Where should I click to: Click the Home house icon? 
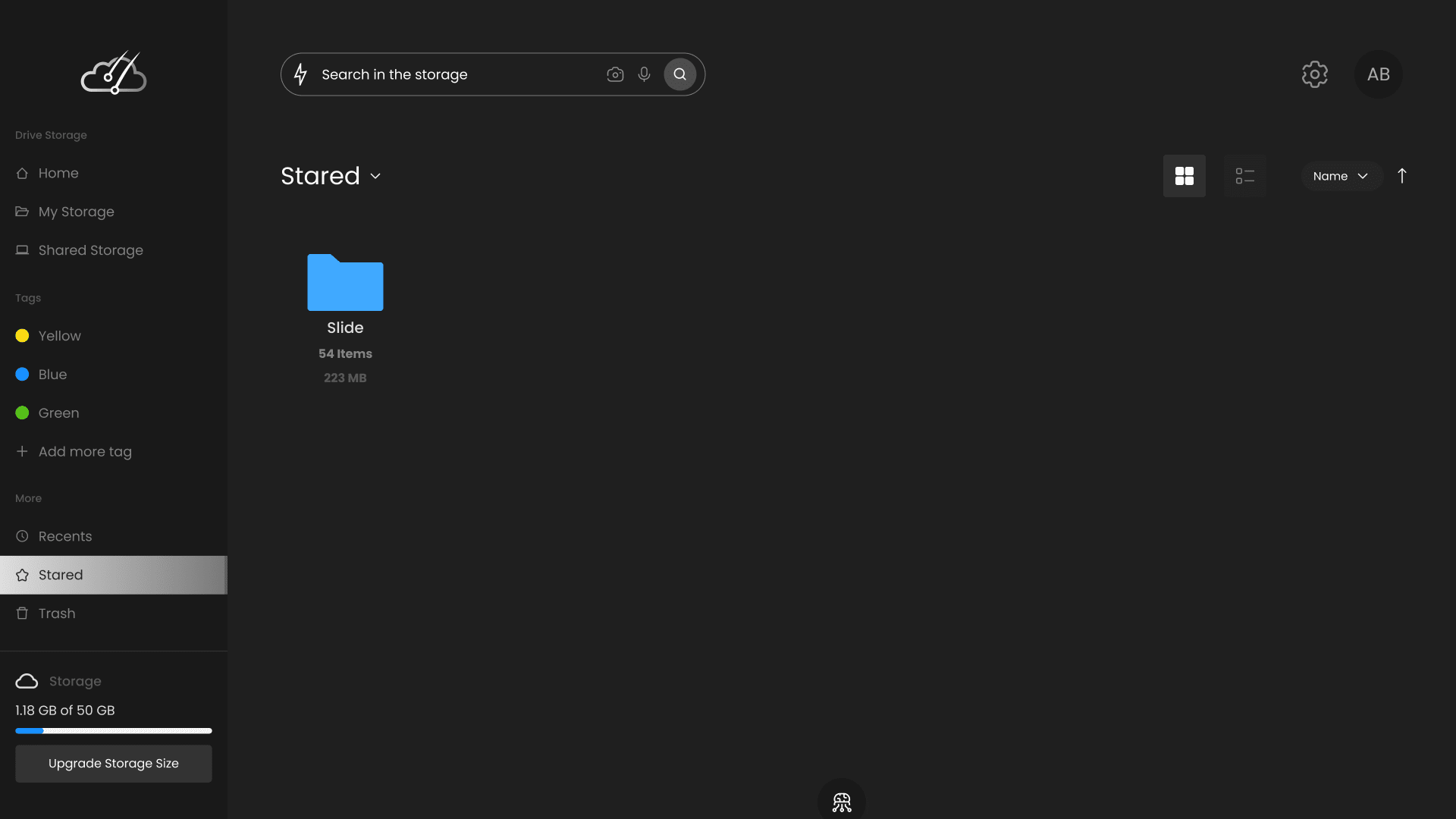tap(22, 173)
